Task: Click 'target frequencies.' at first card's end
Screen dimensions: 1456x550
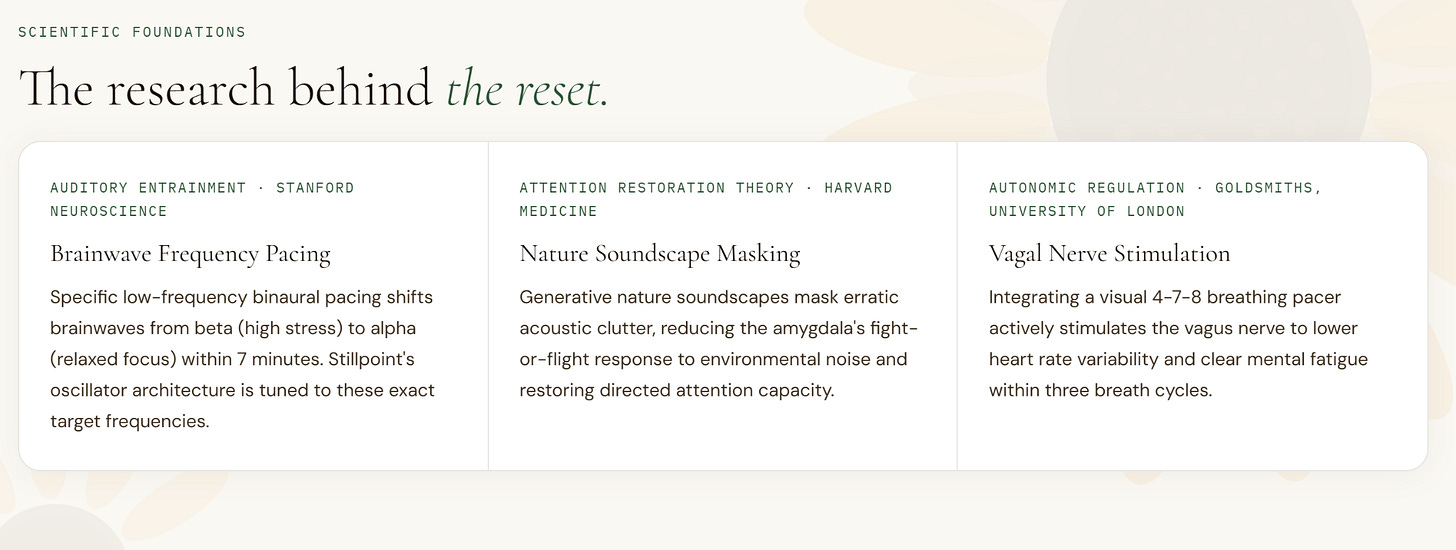Action: click(x=130, y=421)
